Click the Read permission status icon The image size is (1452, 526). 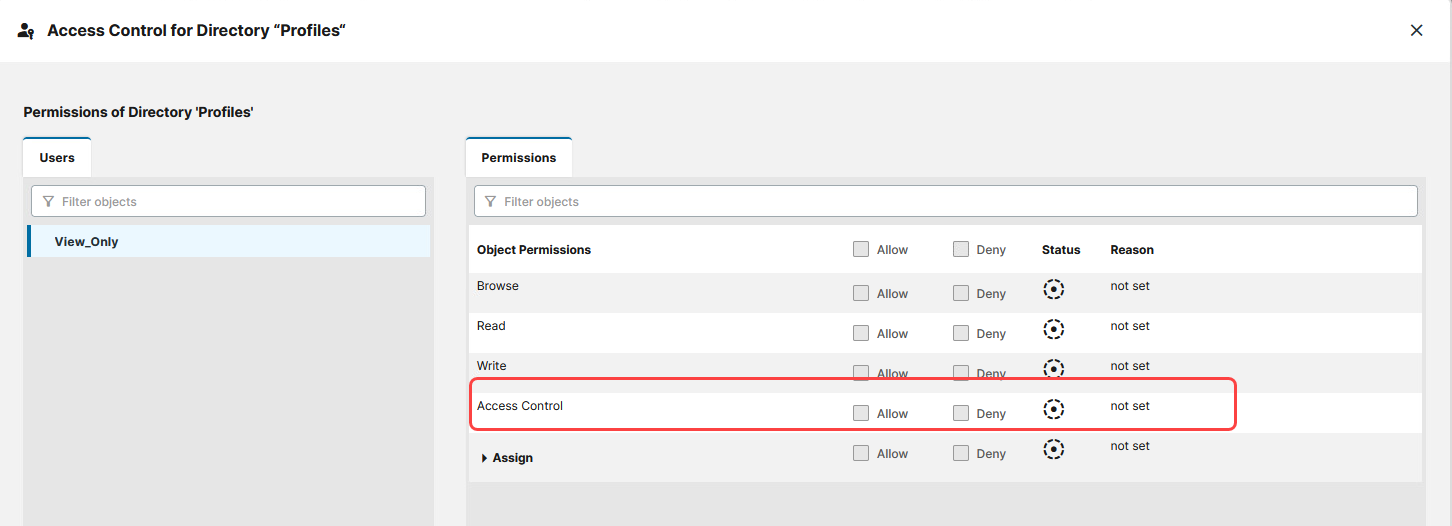pos(1053,329)
